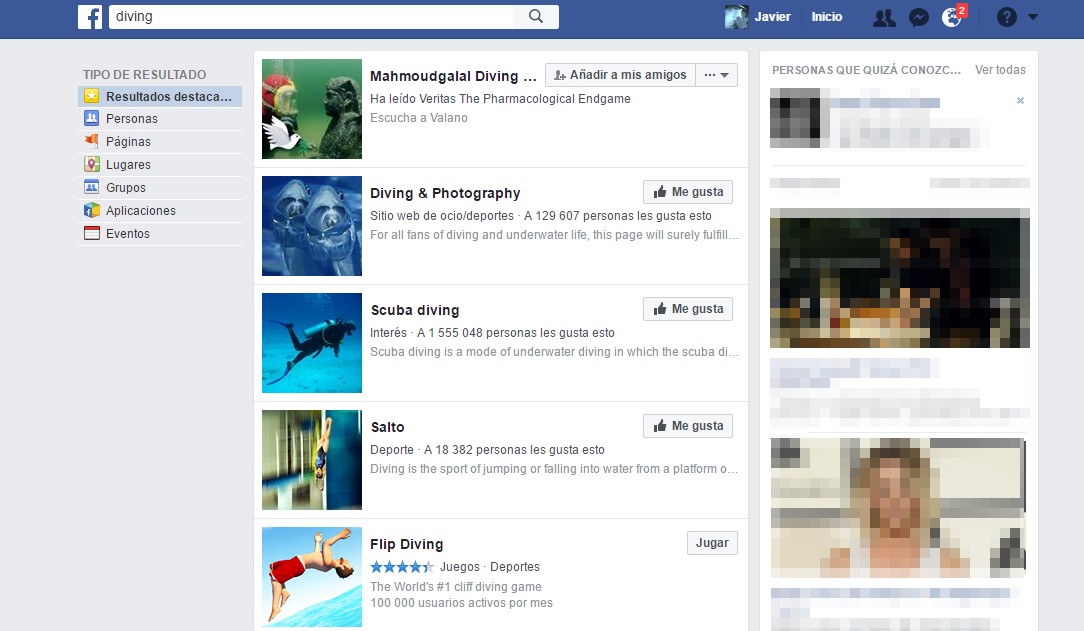Click the Deportes category under Flip Diving
Image resolution: width=1084 pixels, height=631 pixels.
(515, 567)
